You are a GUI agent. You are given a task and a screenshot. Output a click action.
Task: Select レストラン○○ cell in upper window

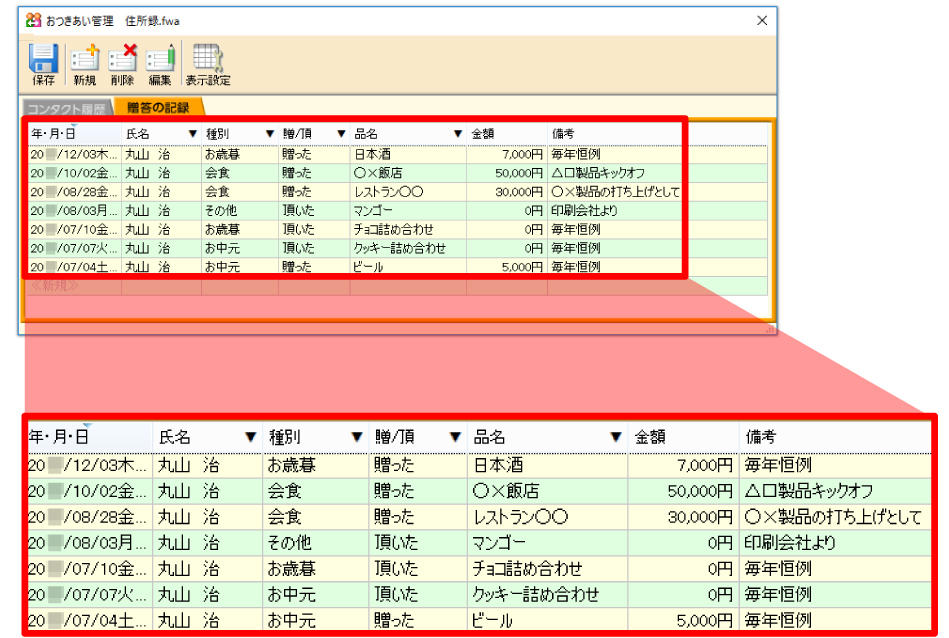[x=408, y=192]
